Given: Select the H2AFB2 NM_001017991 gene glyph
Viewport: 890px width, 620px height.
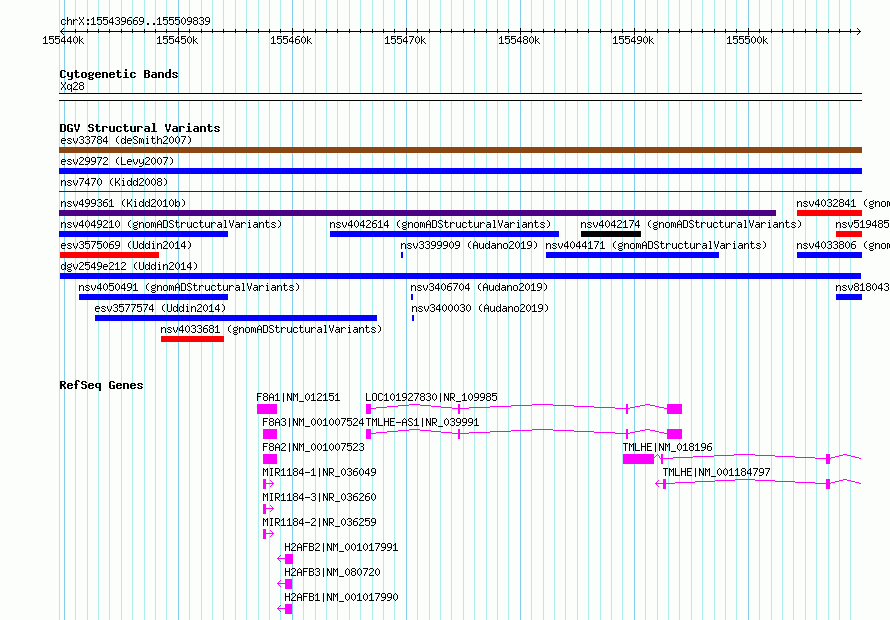Looking at the screenshot, I should point(285,559).
